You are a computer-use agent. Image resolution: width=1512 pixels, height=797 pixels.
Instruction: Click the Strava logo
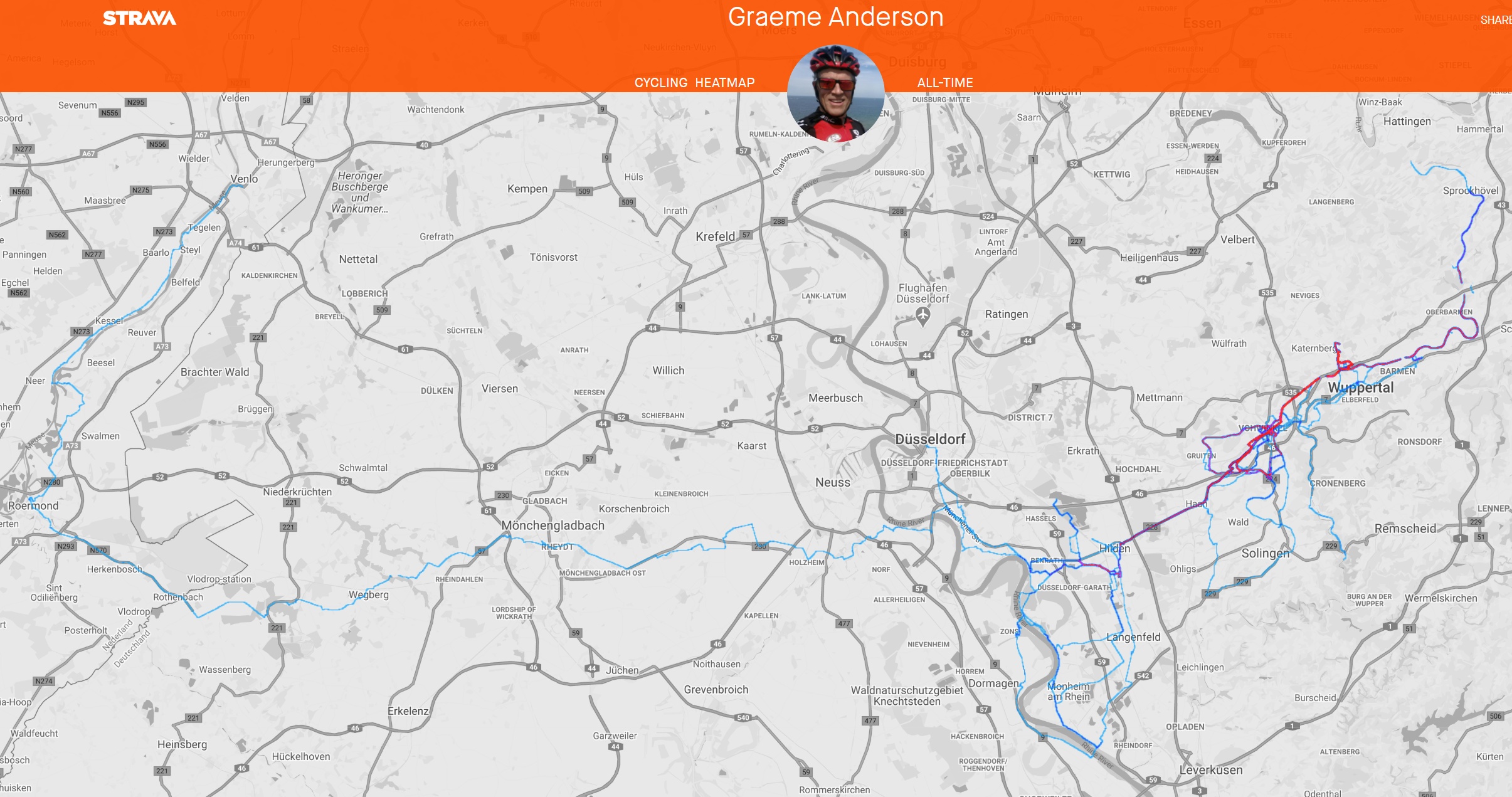pyautogui.click(x=139, y=18)
